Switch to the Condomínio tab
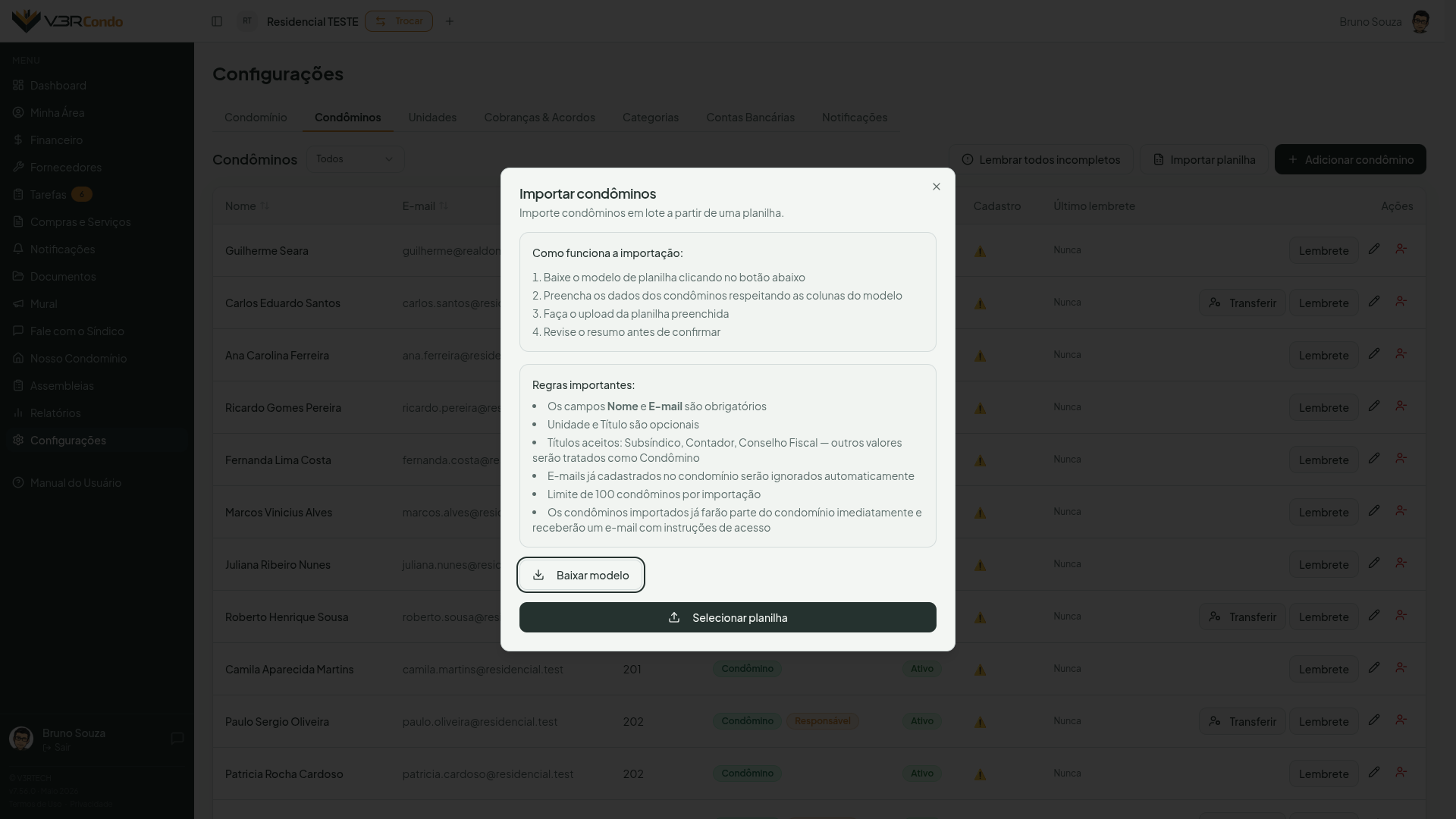 pyautogui.click(x=256, y=117)
